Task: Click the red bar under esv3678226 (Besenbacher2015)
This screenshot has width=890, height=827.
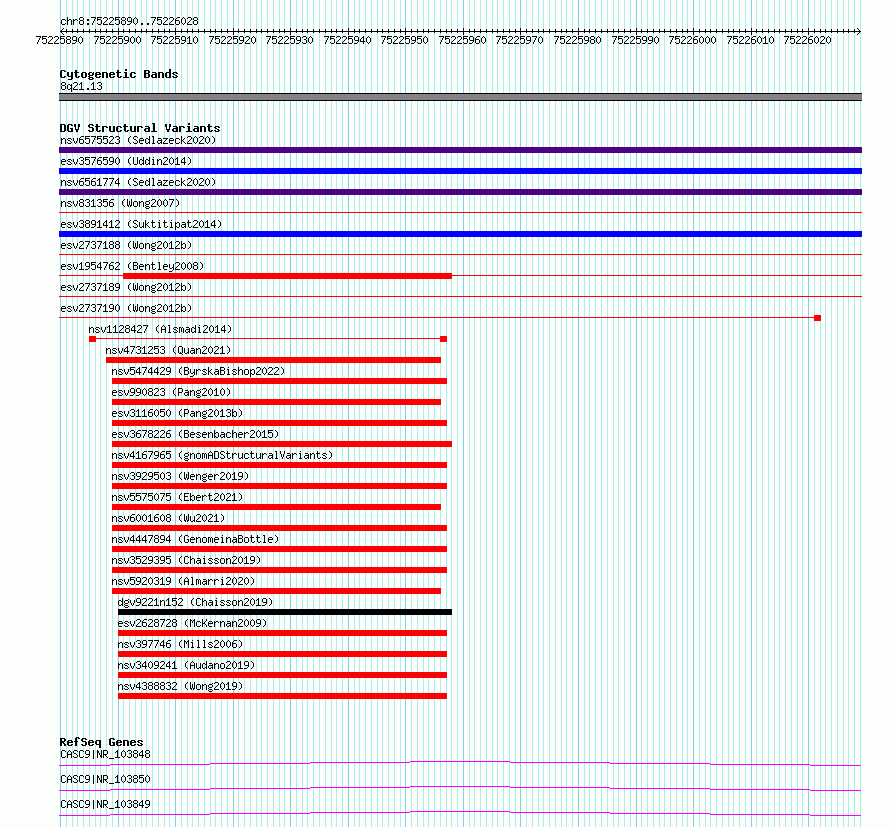Action: (x=282, y=444)
